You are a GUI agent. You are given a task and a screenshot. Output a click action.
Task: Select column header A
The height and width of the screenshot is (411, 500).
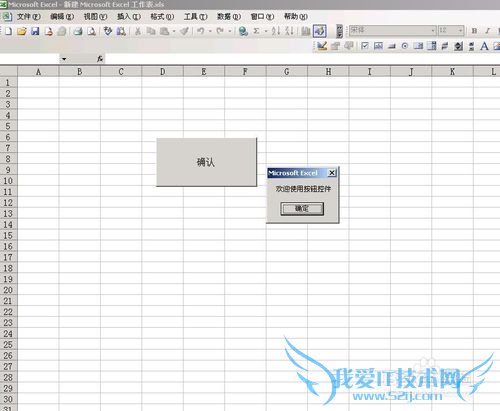(x=38, y=72)
